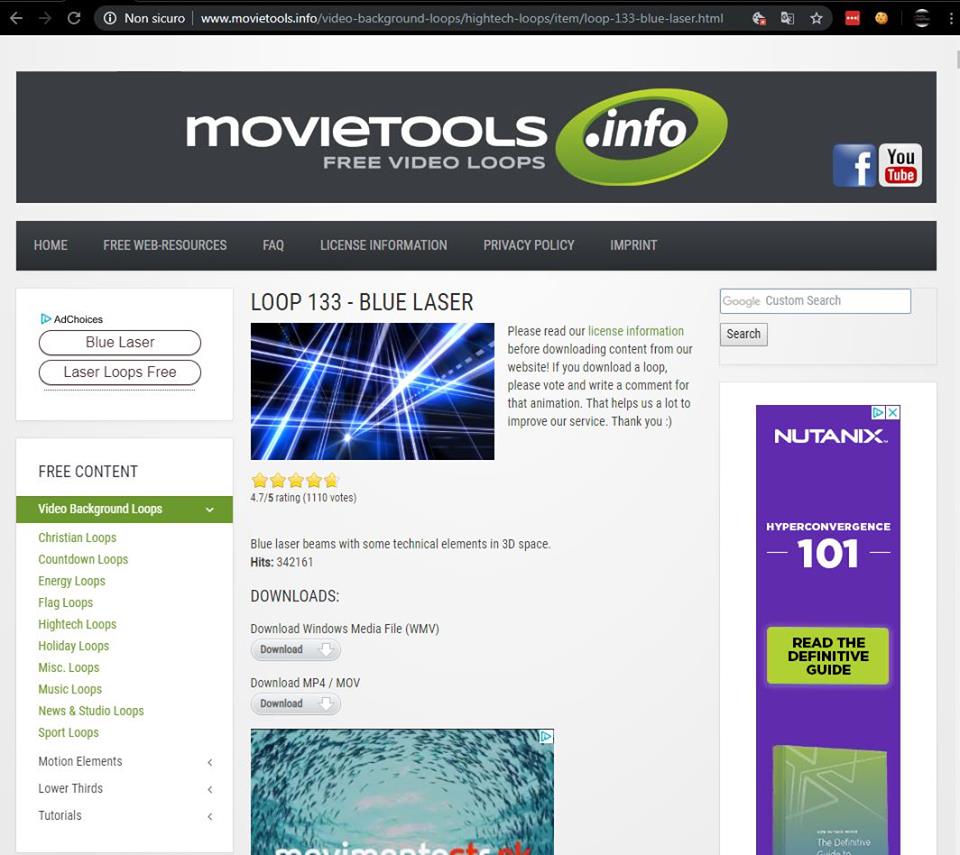
Task: Open the Chrome three-dot menu
Action: click(x=950, y=18)
